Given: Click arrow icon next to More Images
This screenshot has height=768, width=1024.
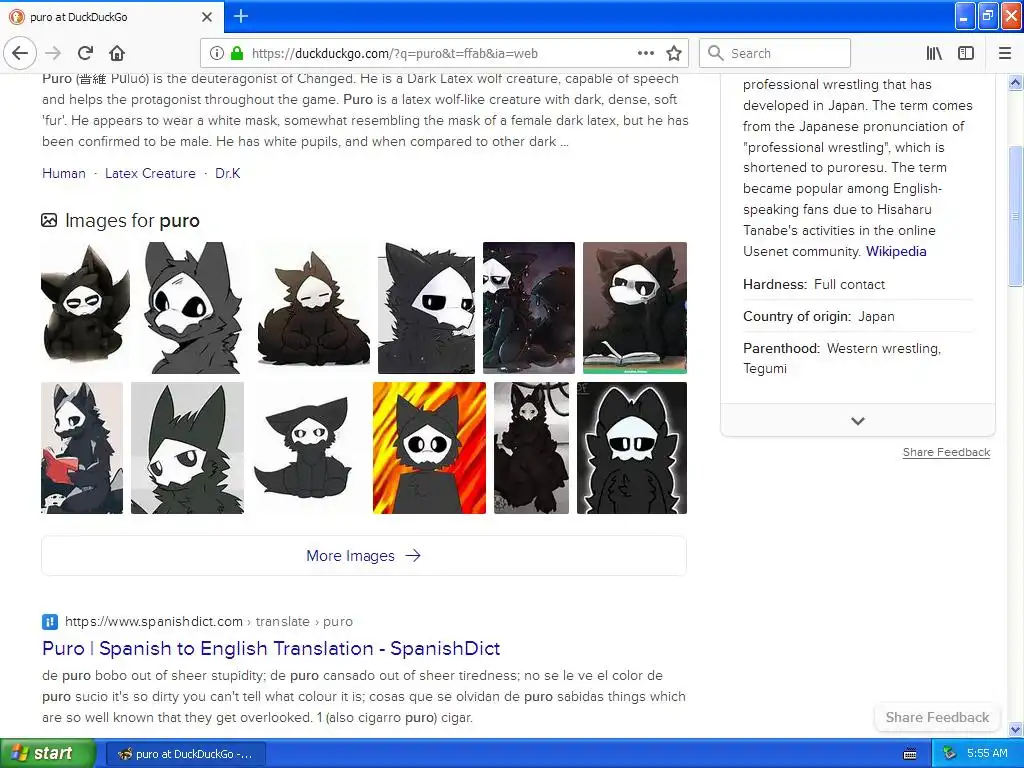Looking at the screenshot, I should pos(413,556).
